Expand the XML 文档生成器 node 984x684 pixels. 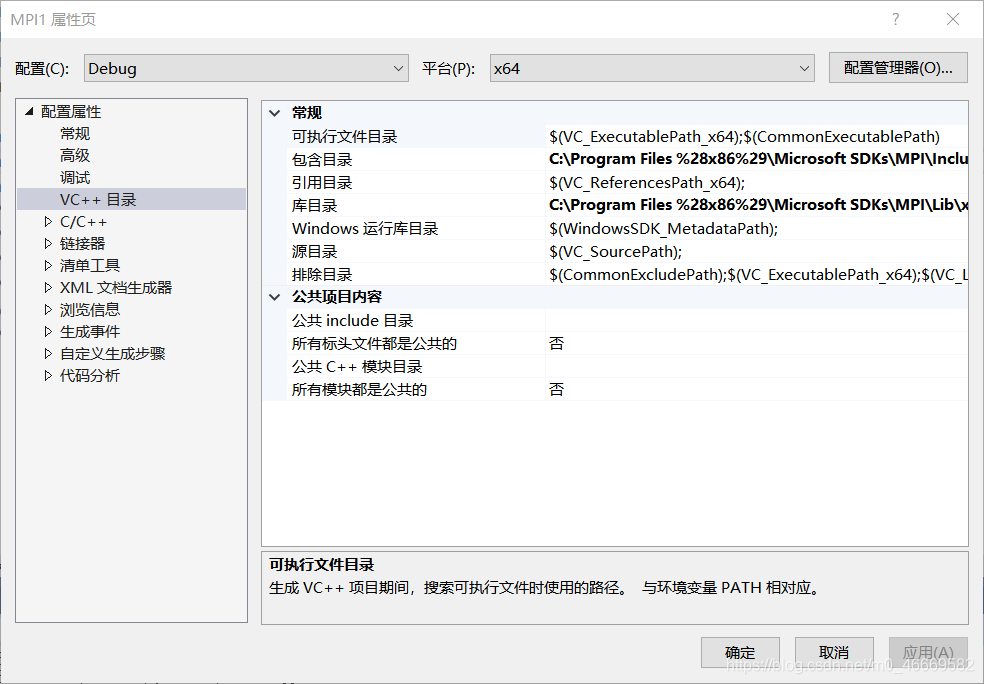(x=46, y=287)
